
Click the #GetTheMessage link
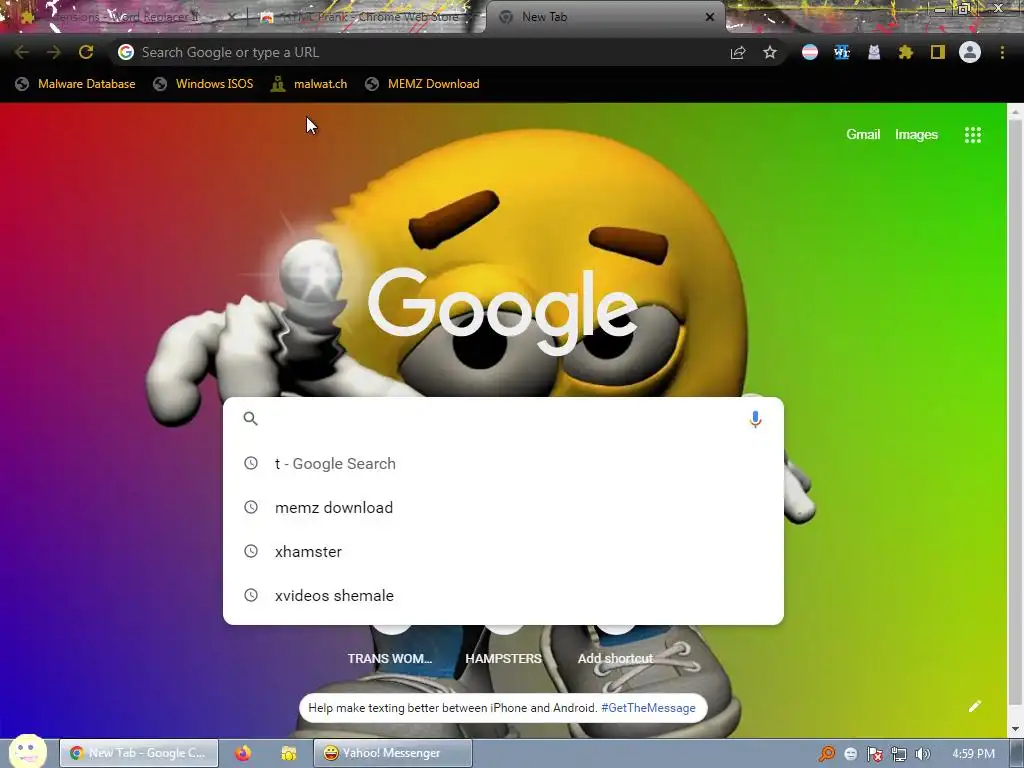[648, 708]
